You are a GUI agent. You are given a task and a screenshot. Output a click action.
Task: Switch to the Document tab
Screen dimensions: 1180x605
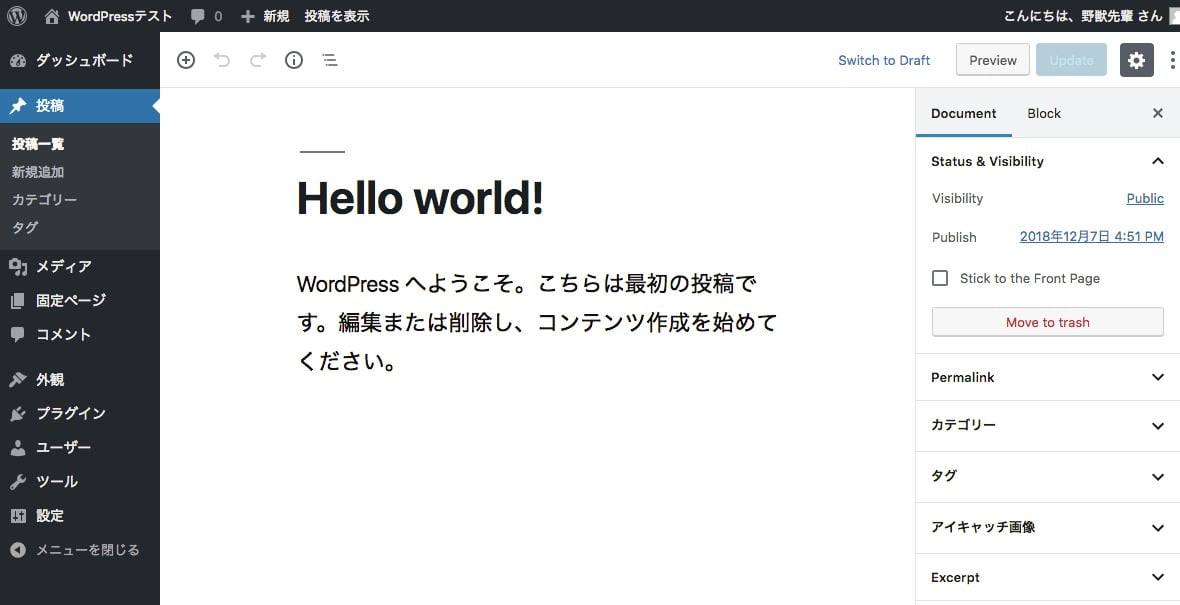963,114
